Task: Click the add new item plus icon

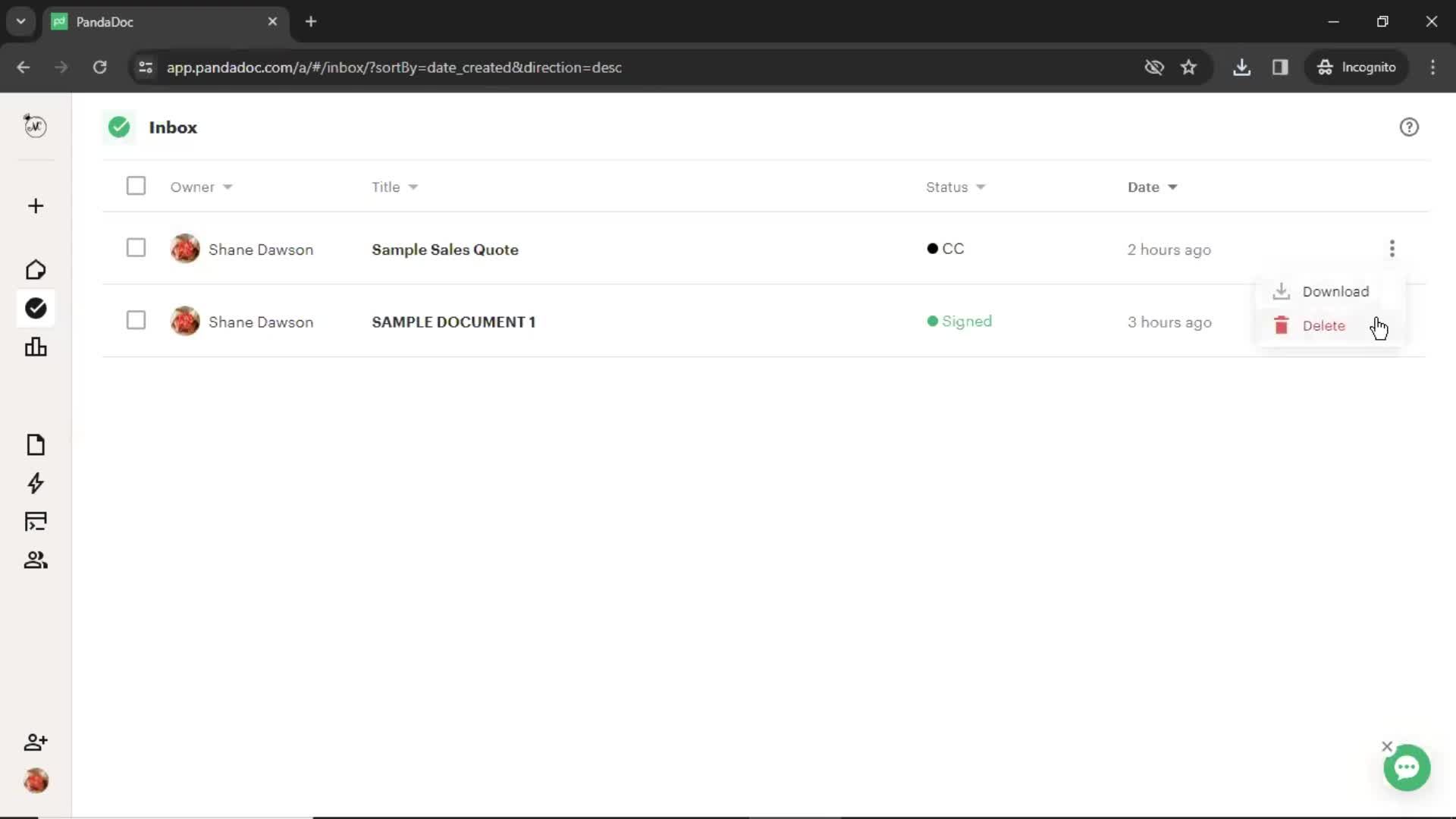Action: coord(35,205)
